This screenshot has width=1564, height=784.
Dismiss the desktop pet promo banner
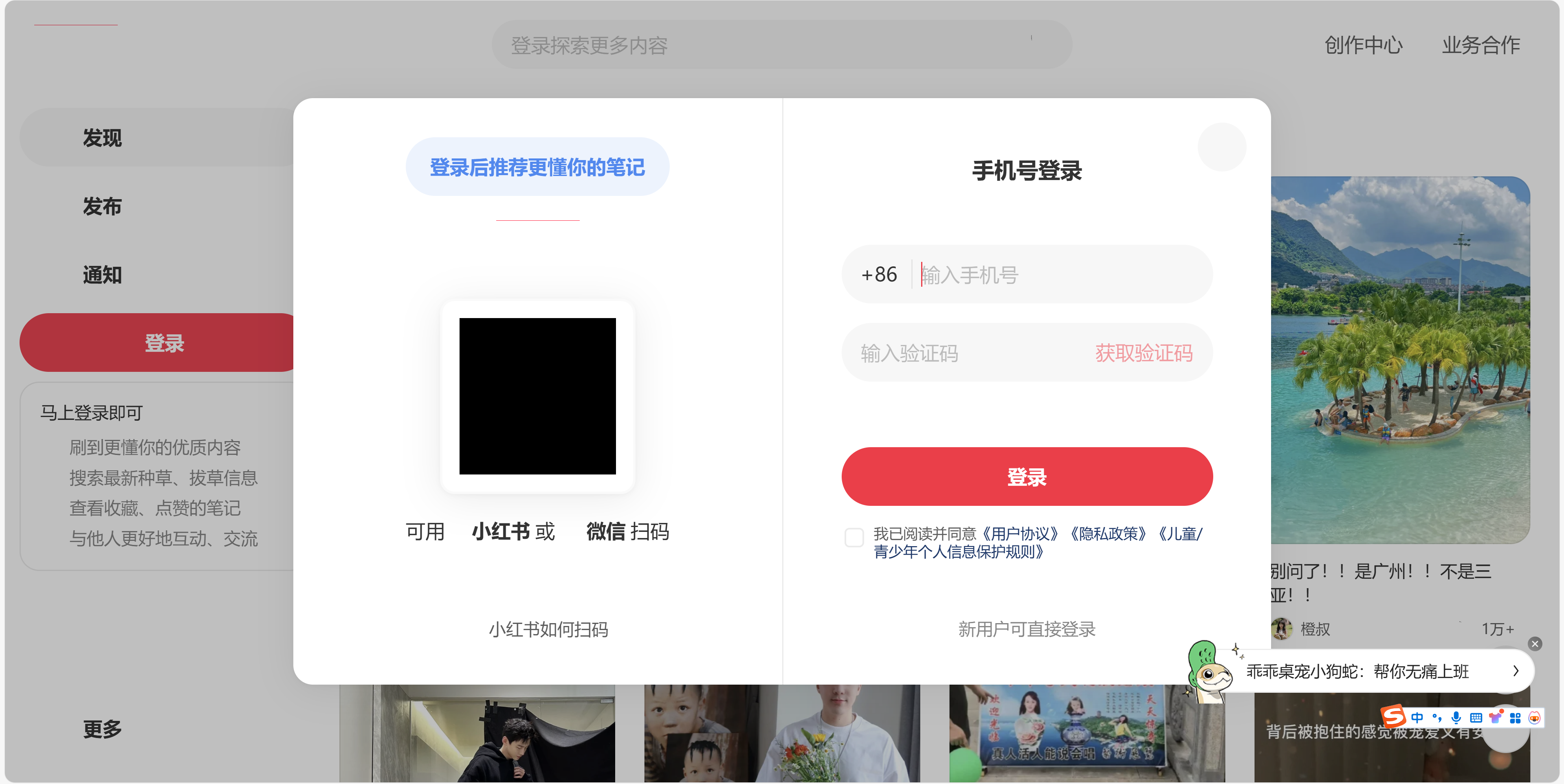point(1534,643)
